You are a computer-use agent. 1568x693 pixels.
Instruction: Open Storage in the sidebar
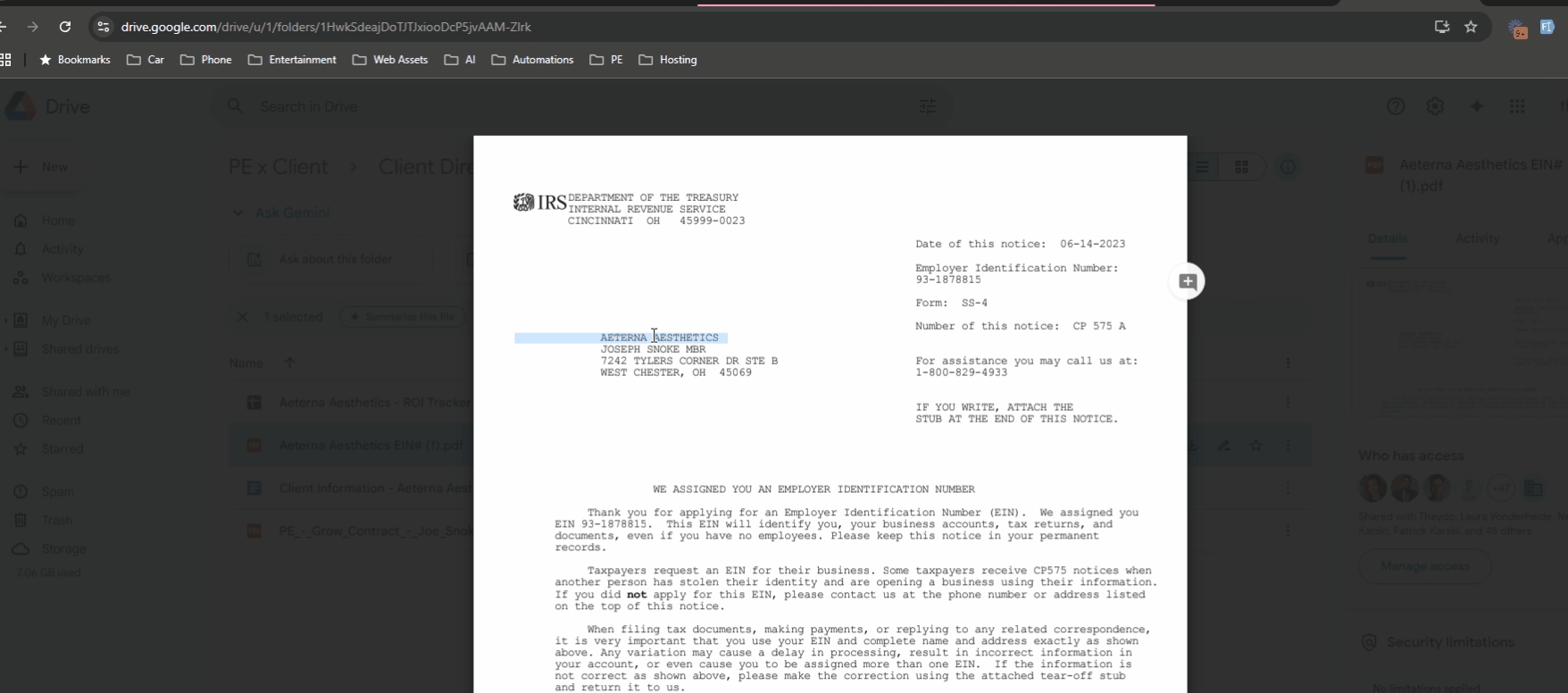pyautogui.click(x=63, y=549)
